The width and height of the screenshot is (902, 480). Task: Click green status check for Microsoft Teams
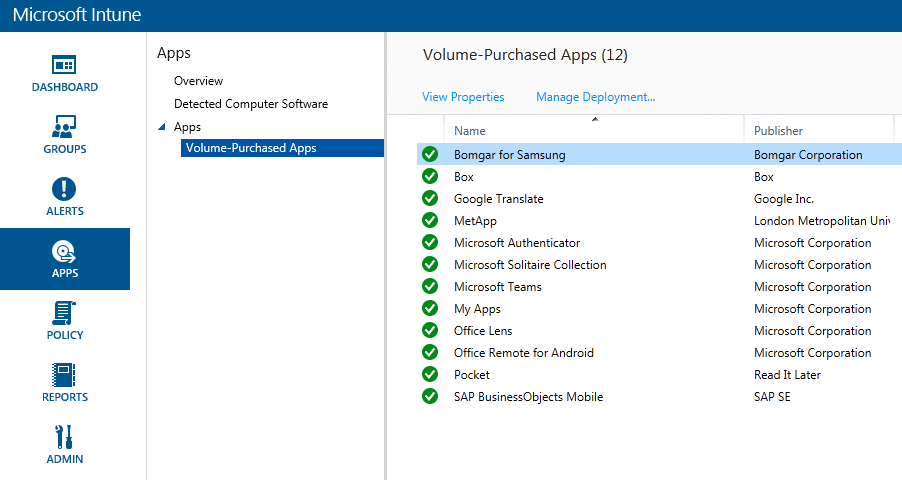point(430,286)
